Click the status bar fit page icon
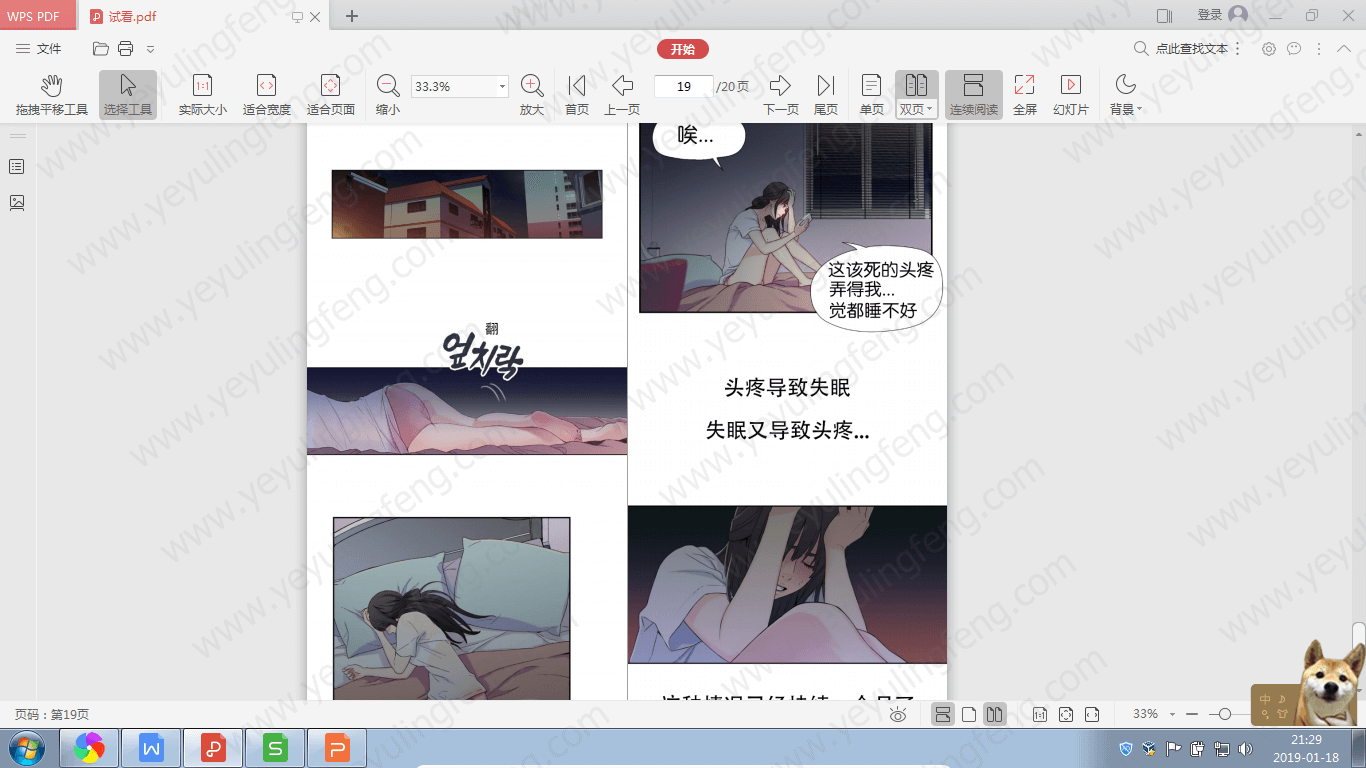 (x=1066, y=714)
